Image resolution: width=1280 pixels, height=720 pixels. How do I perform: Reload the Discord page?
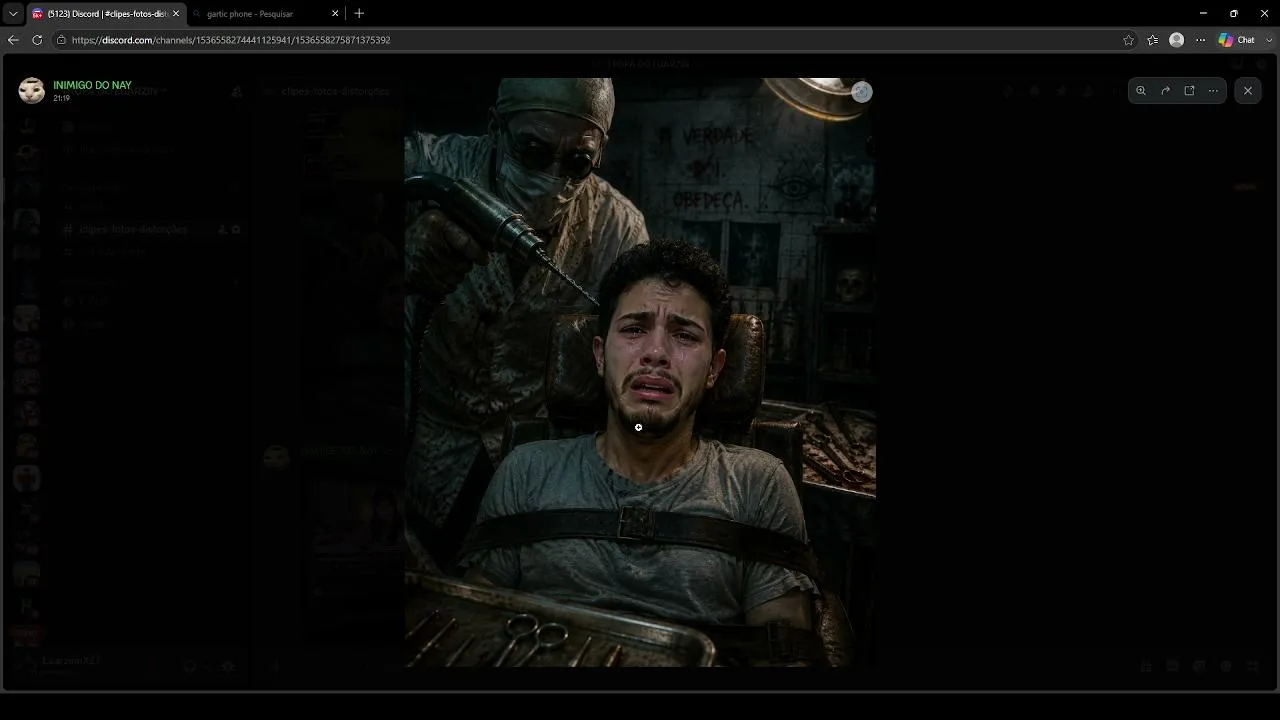pos(37,40)
